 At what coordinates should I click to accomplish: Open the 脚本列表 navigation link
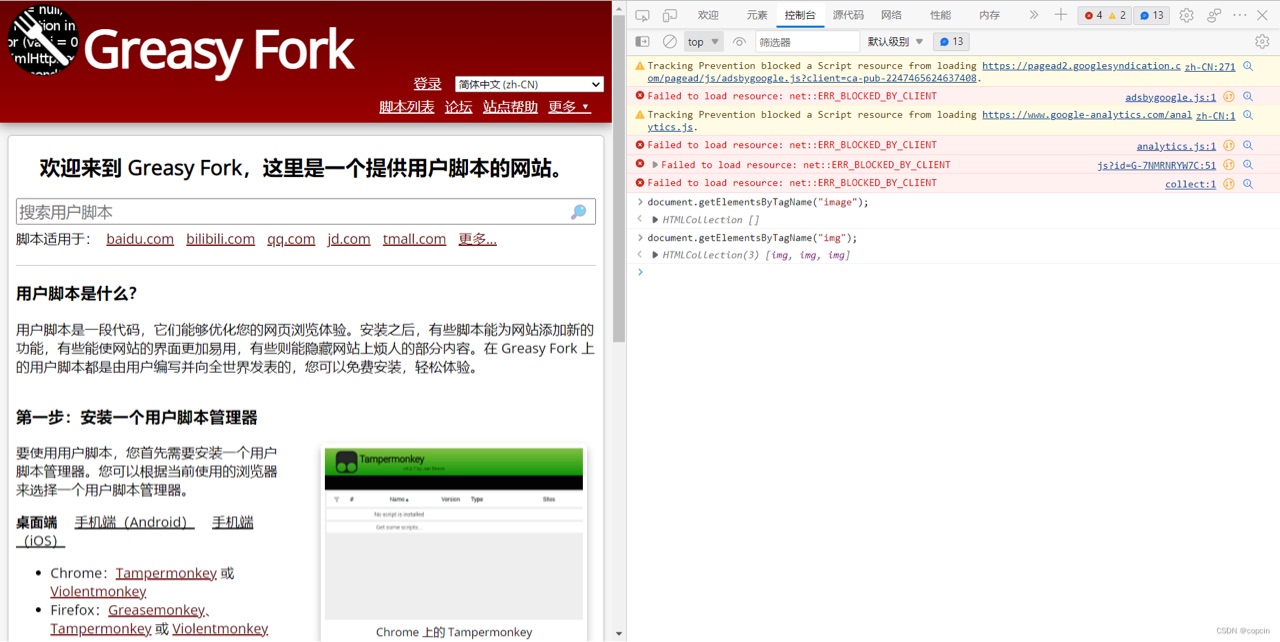coord(407,107)
